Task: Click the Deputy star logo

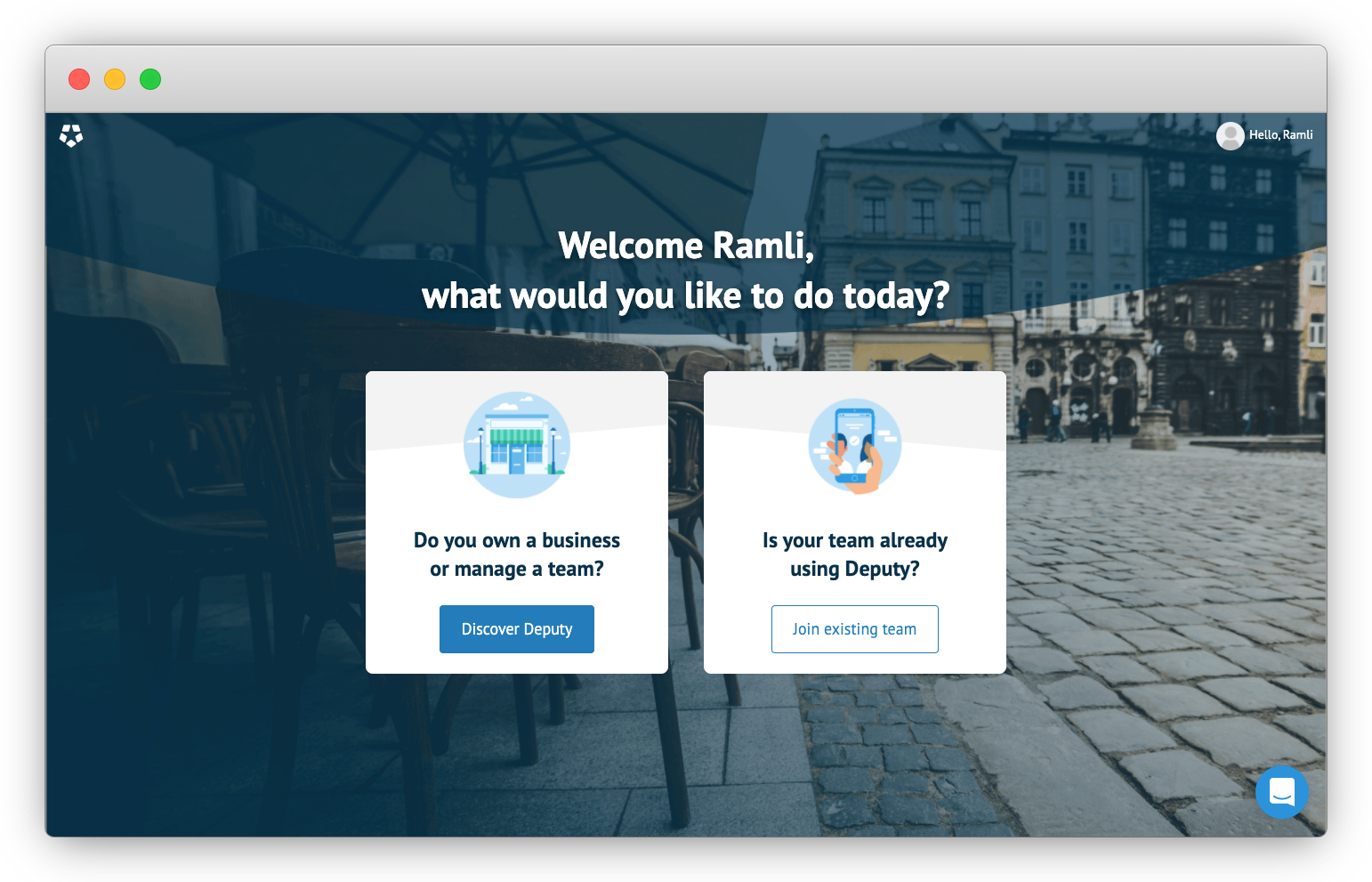Action: coord(71,135)
